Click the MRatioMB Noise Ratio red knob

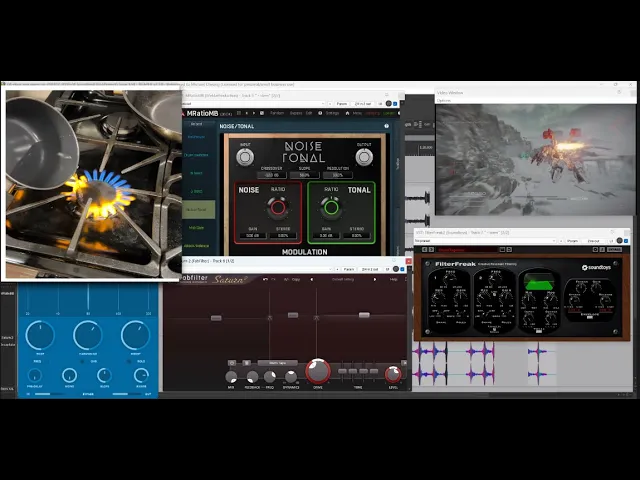tap(278, 207)
